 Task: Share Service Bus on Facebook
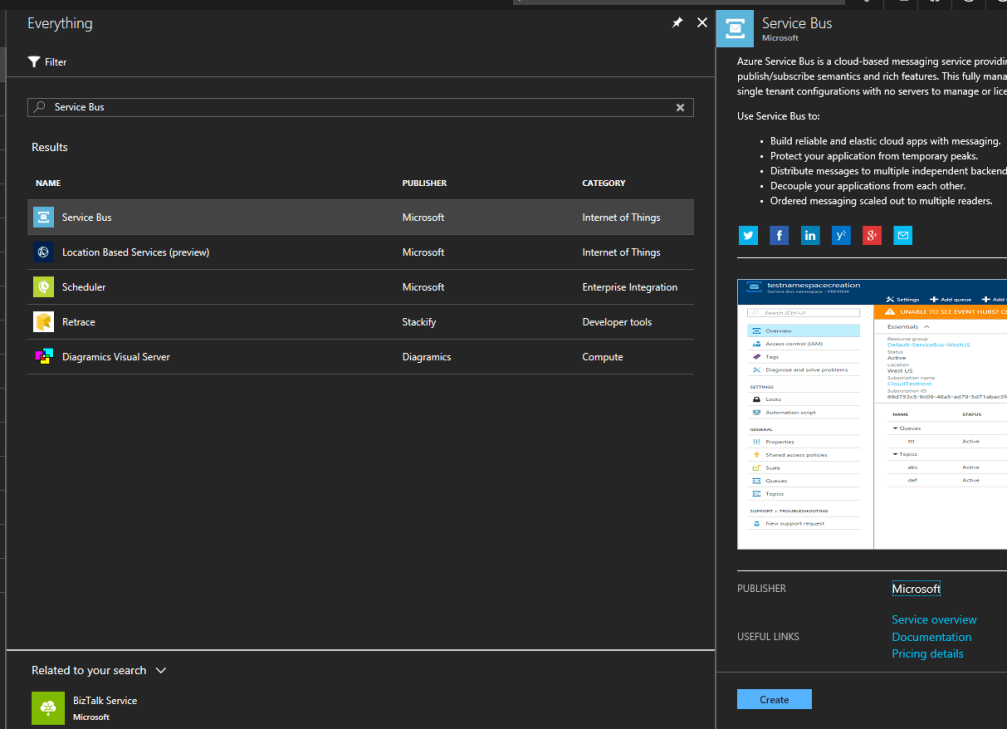(x=779, y=235)
